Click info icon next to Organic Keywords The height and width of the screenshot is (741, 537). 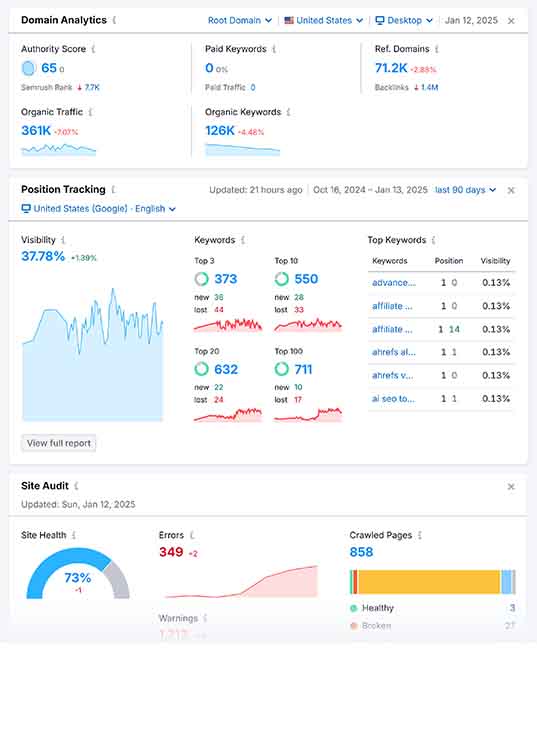click(288, 112)
